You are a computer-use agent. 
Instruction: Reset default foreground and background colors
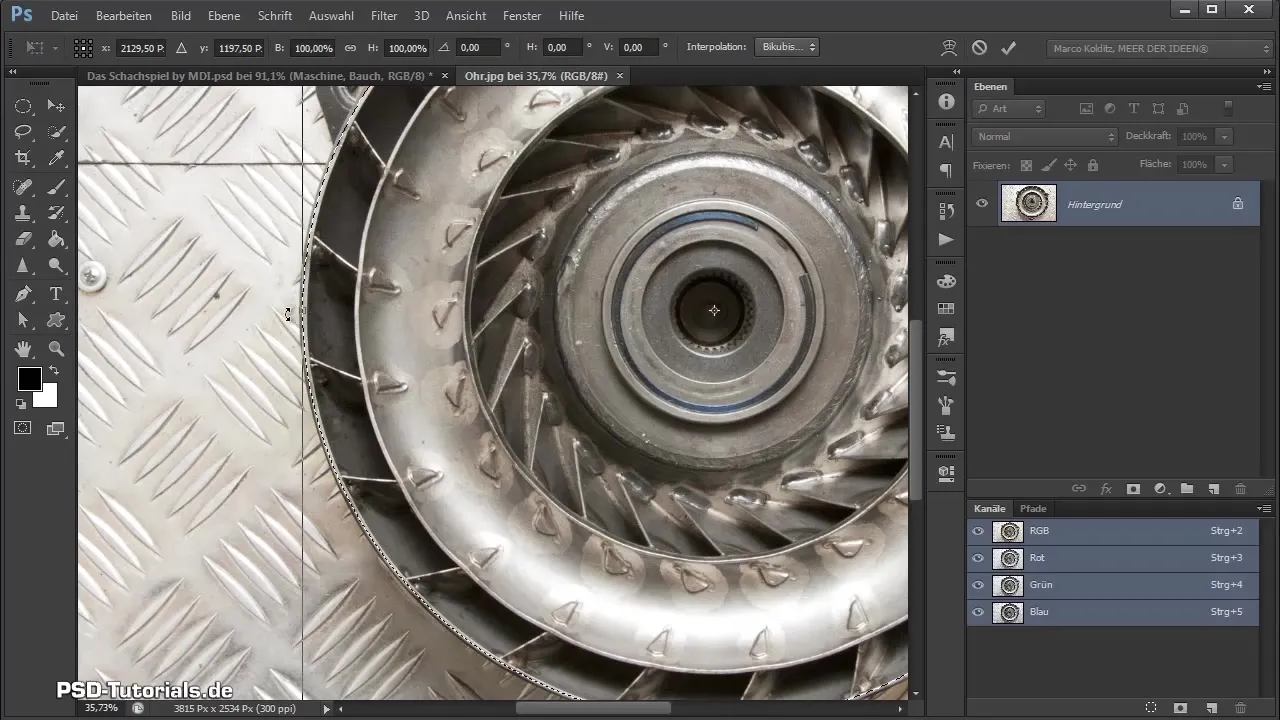tap(21, 404)
